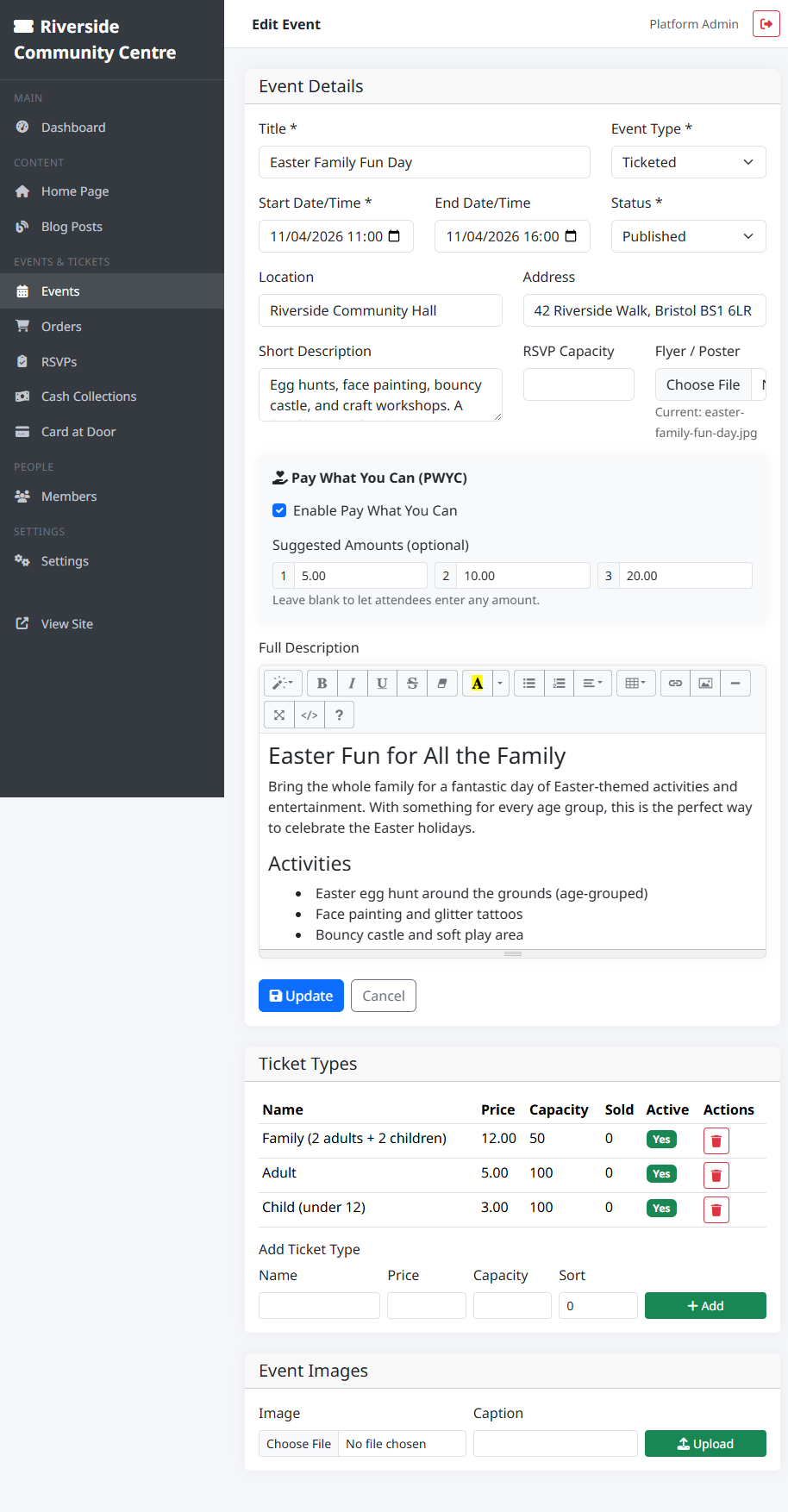
Task: Click the Yes badge for Adult ticket
Action: (661, 1174)
